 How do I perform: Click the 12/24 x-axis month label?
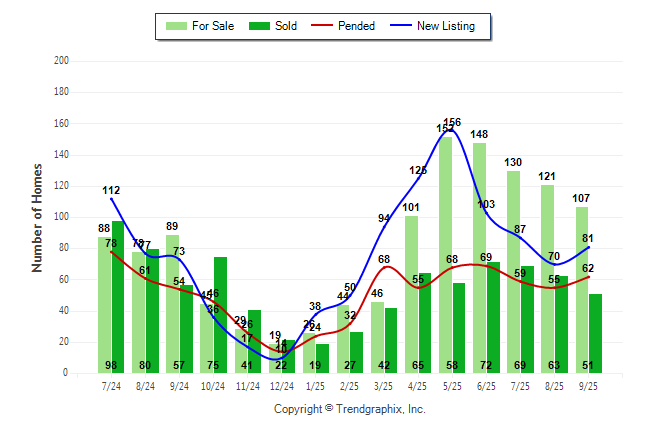[x=282, y=386]
